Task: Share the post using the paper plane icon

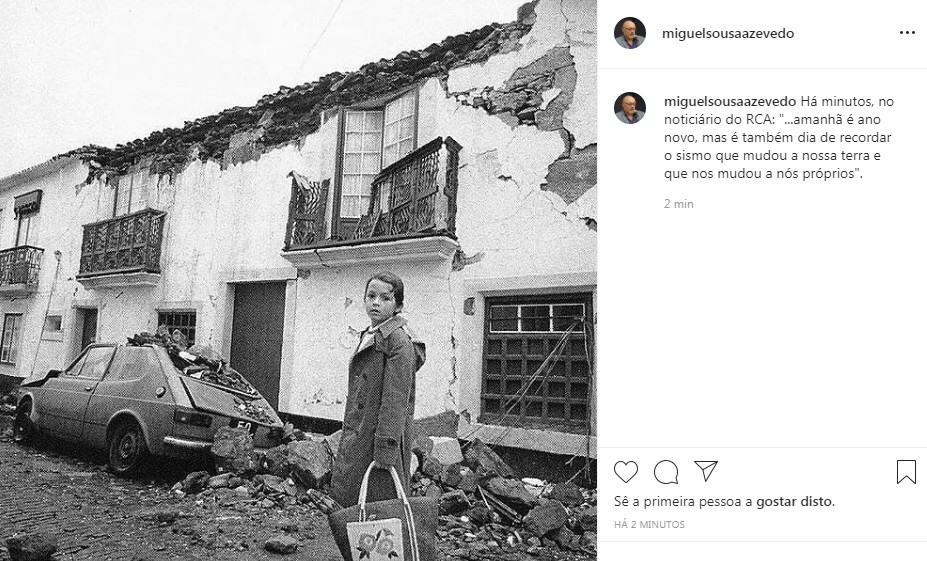Action: click(706, 471)
